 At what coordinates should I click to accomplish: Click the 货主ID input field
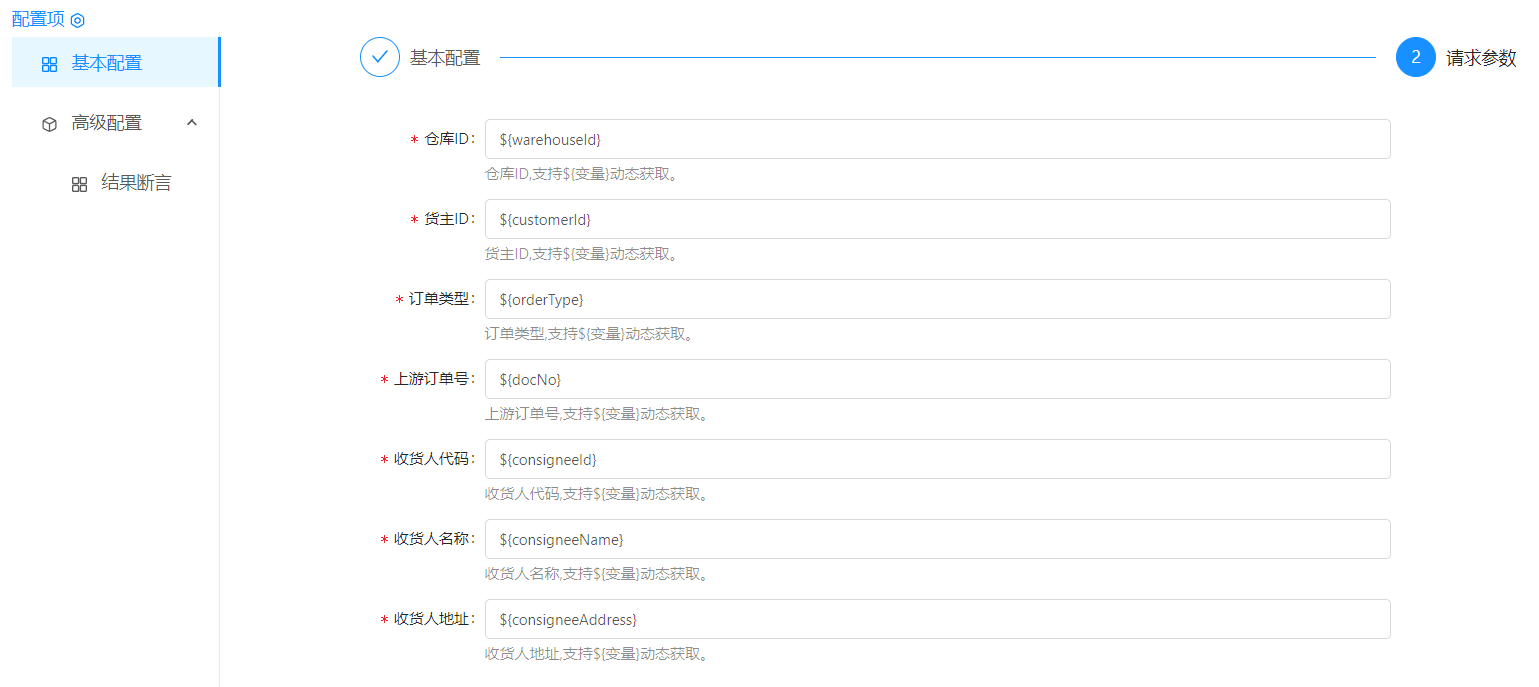click(x=937, y=219)
